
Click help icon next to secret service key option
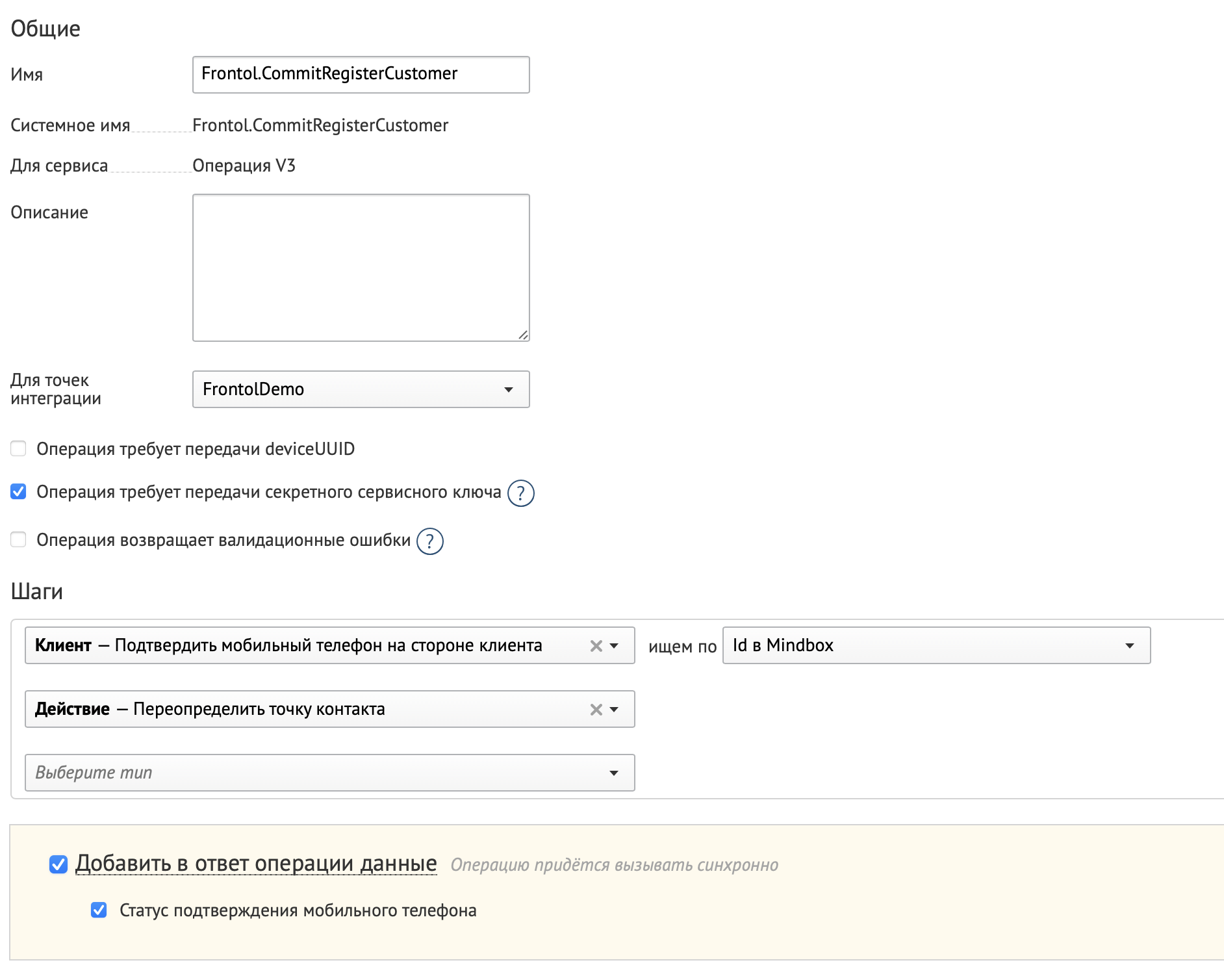[520, 493]
